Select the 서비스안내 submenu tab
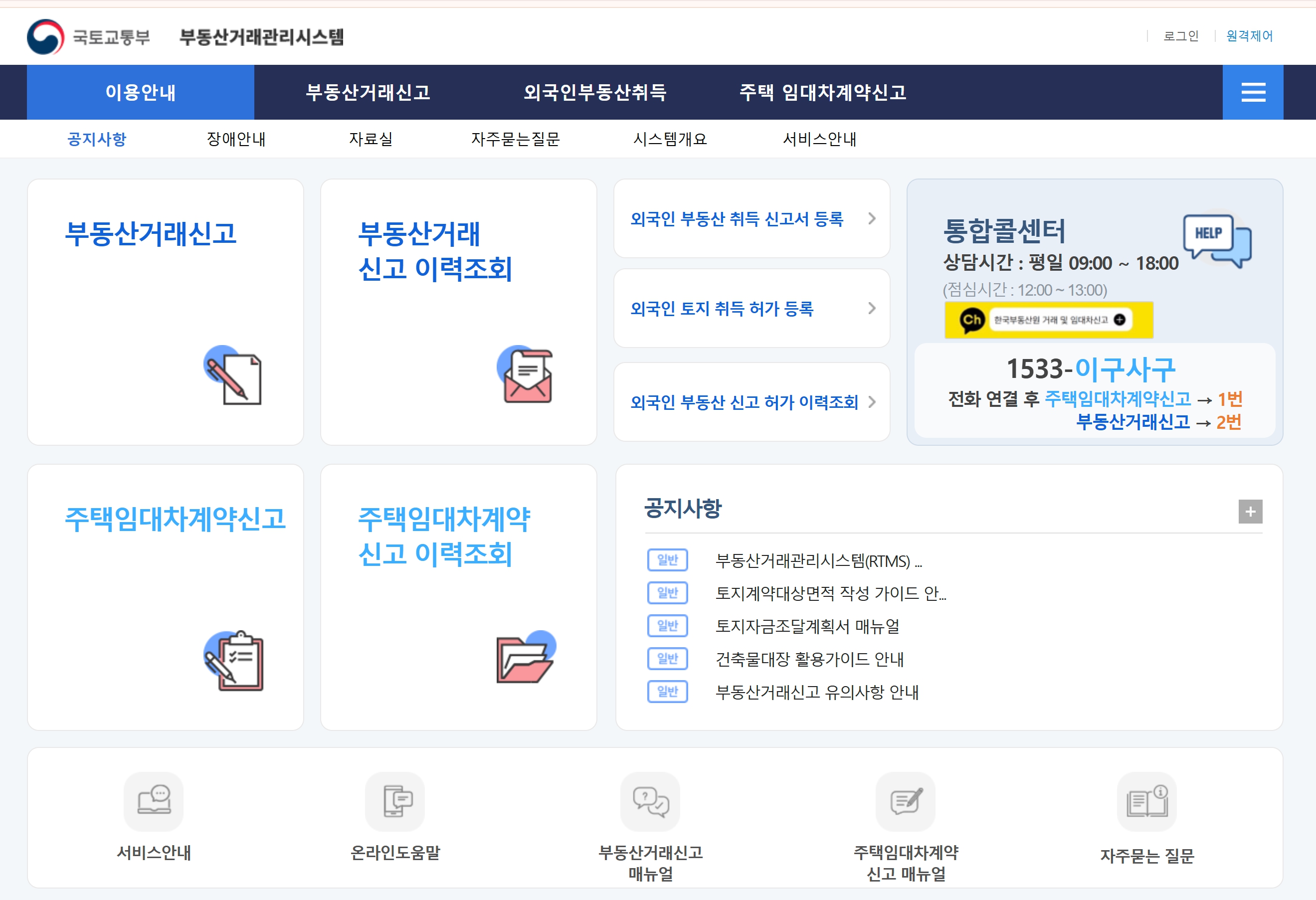 819,139
